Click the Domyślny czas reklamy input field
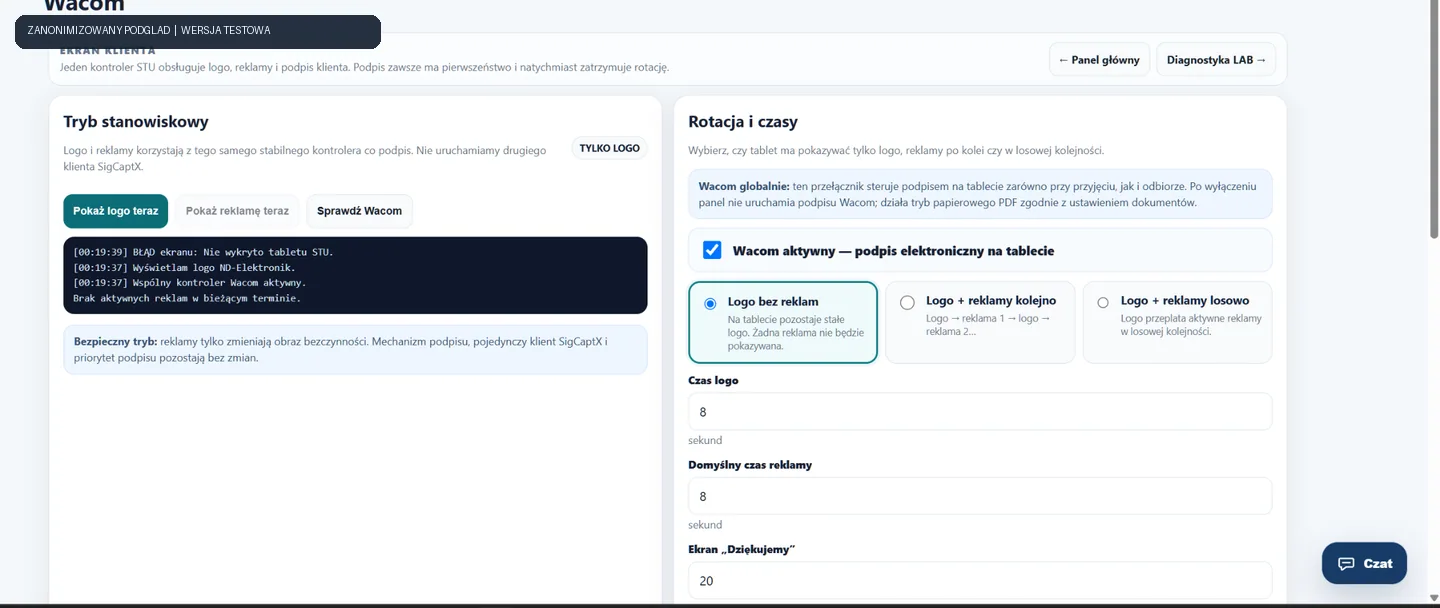1440x608 pixels. tap(980, 496)
